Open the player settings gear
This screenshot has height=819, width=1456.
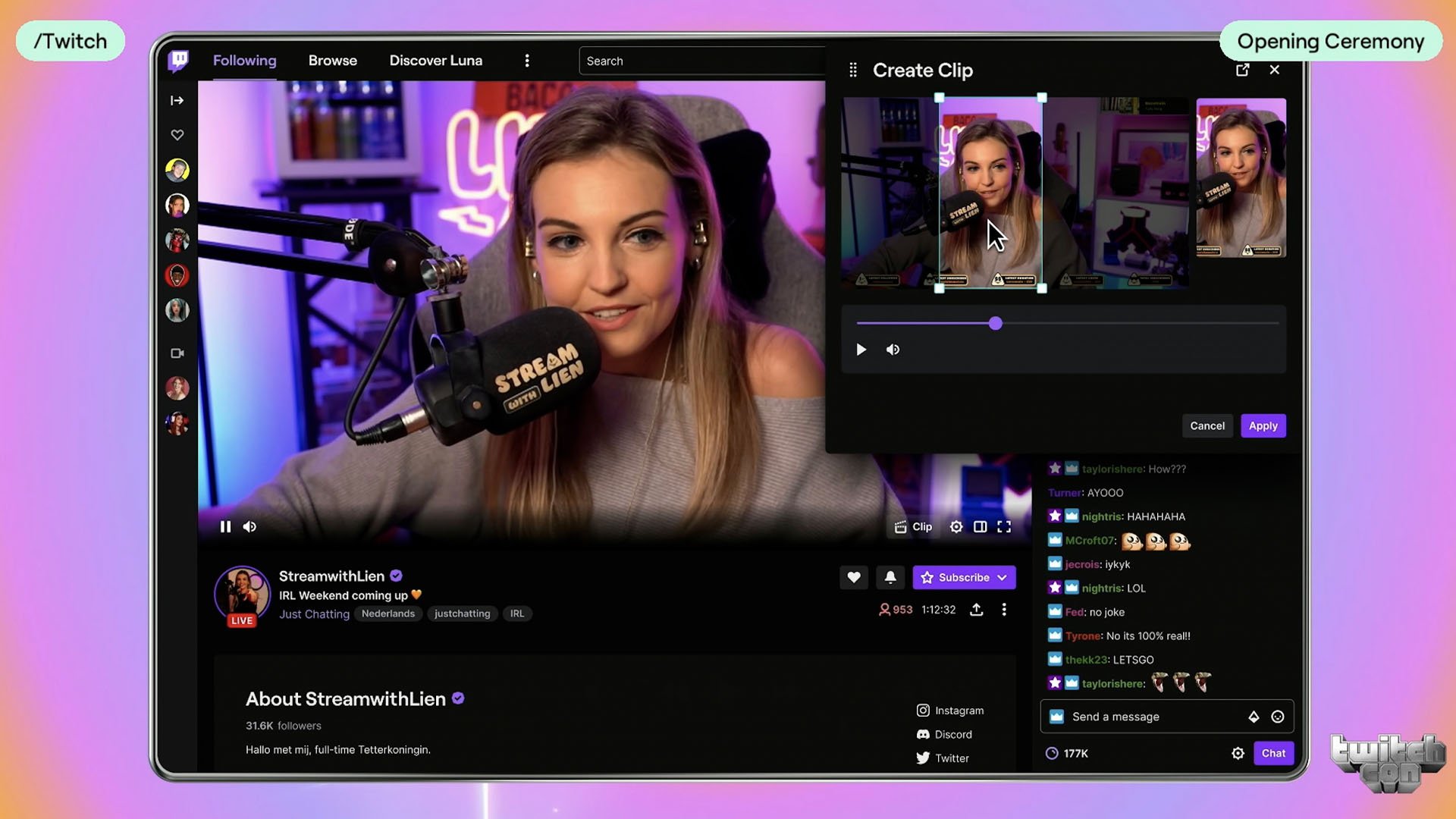pos(956,527)
